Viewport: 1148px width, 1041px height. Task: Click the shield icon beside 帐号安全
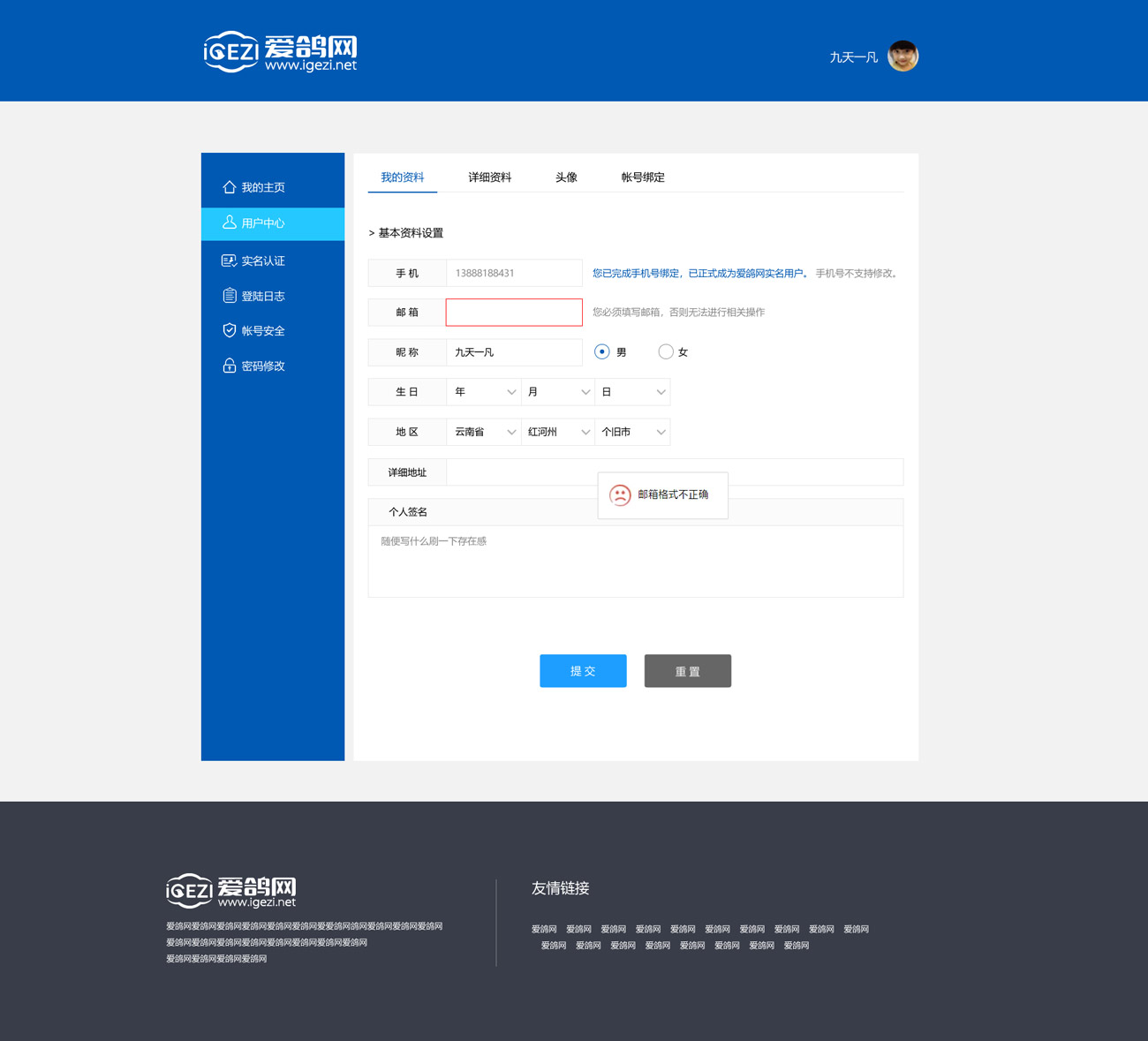pos(230,330)
